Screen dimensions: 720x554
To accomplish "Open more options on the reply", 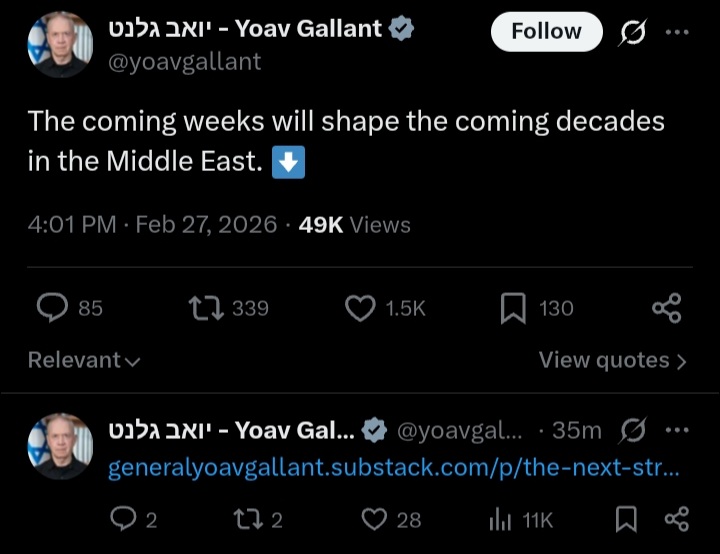I will [677, 431].
